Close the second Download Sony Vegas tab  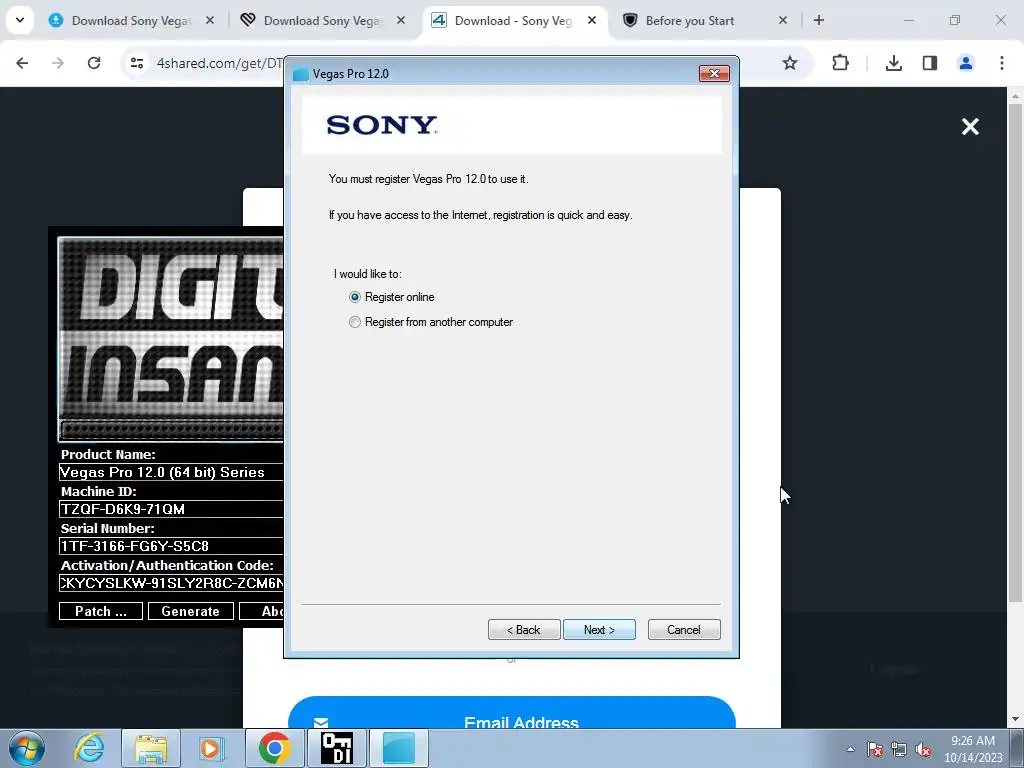(401, 21)
